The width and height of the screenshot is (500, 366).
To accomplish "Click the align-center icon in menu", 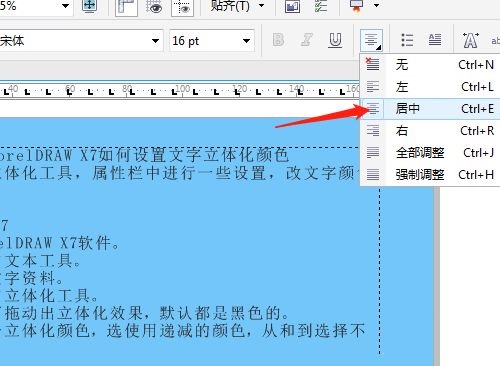I will (x=373, y=109).
